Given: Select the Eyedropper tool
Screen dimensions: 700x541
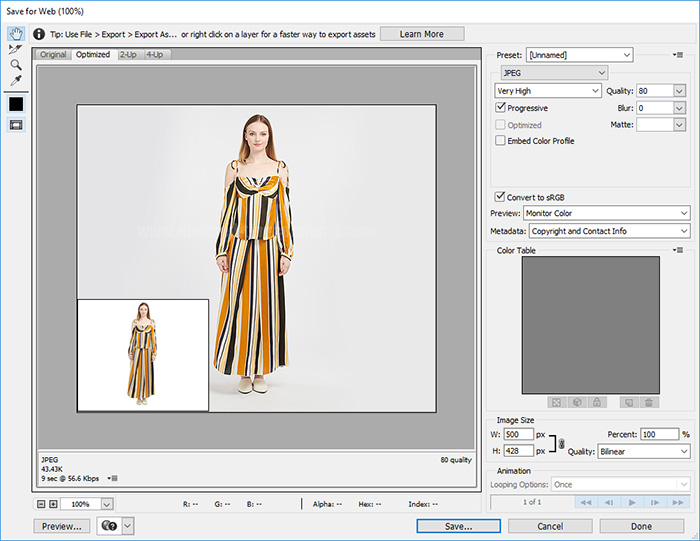Looking at the screenshot, I should (x=16, y=81).
